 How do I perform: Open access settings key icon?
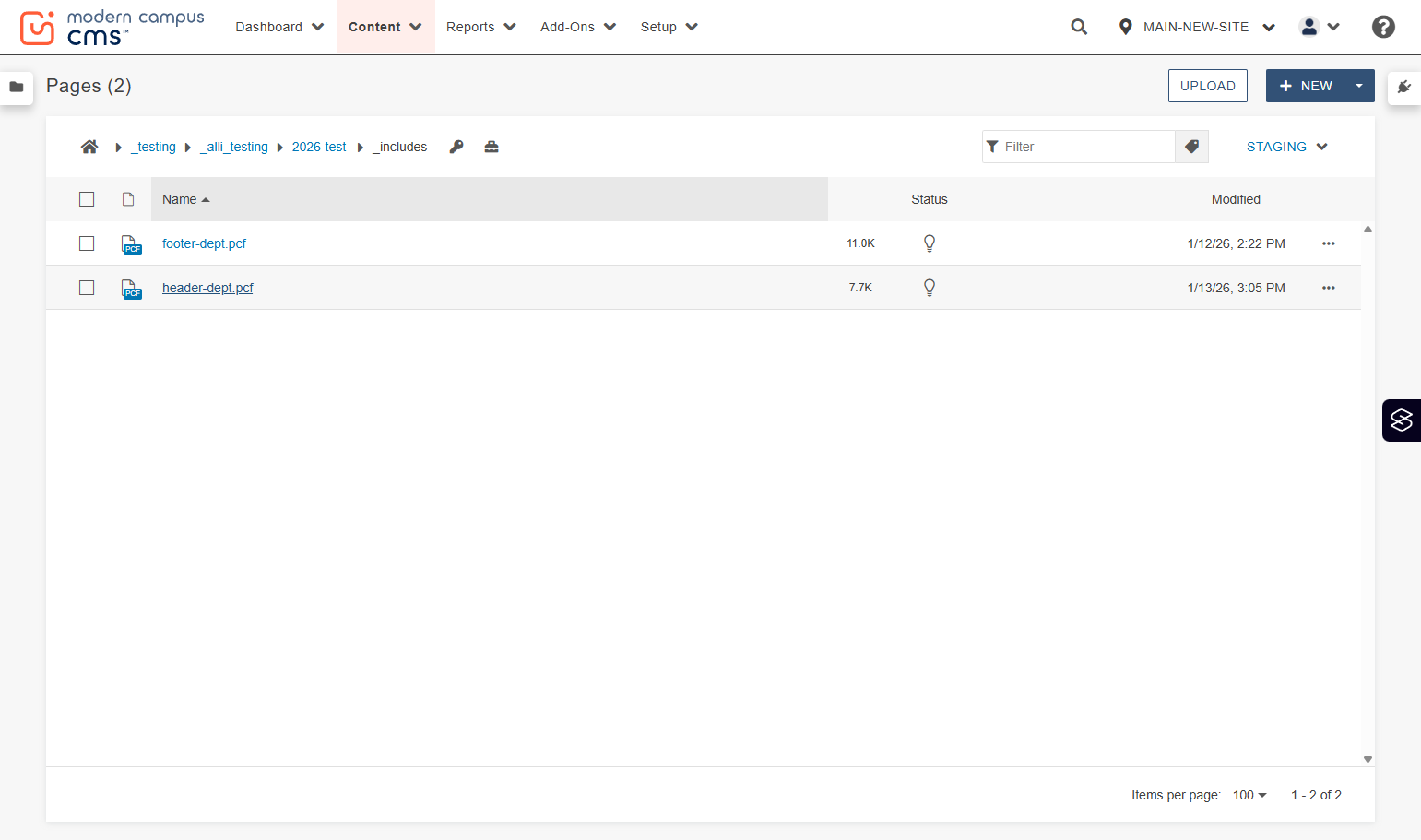tap(456, 147)
